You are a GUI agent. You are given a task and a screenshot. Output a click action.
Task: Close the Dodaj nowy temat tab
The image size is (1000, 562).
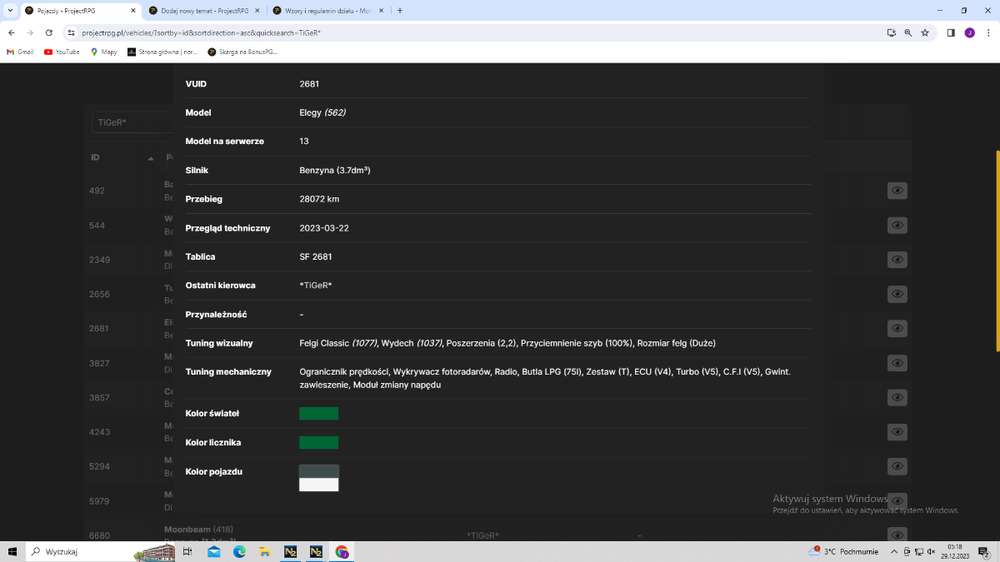coord(257,10)
